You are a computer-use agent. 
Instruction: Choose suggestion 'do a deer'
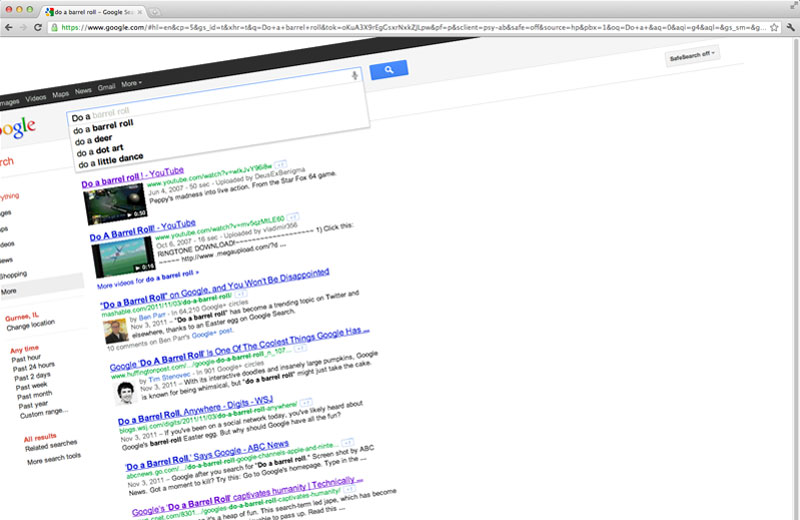pos(93,139)
